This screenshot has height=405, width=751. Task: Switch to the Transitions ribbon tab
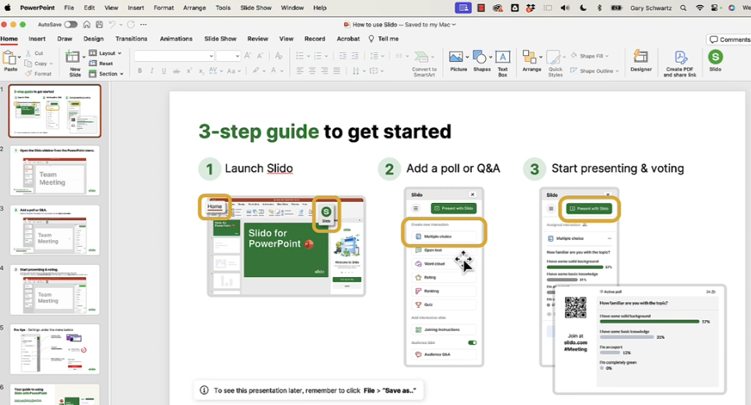[x=131, y=39]
